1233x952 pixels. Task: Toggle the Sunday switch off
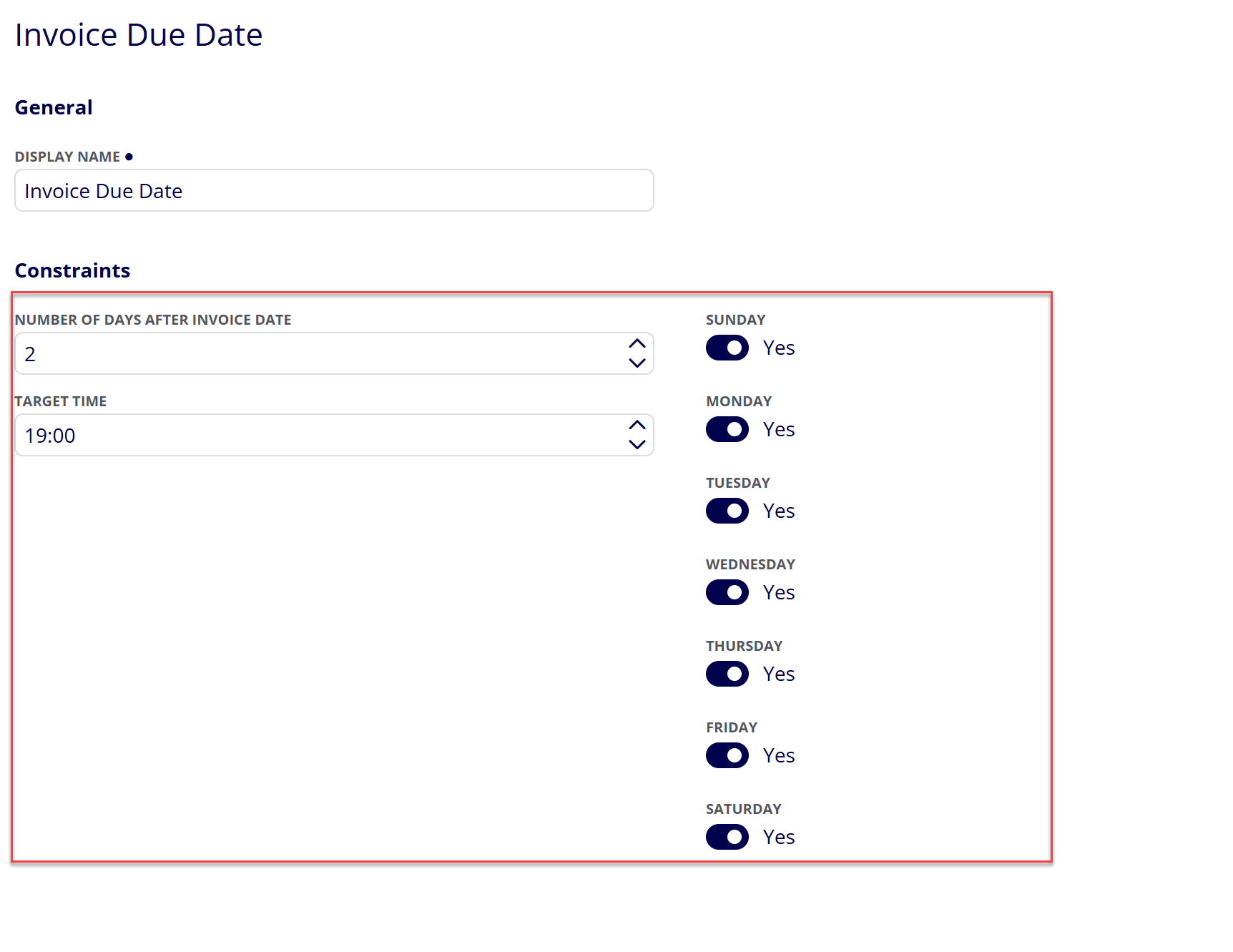click(727, 348)
